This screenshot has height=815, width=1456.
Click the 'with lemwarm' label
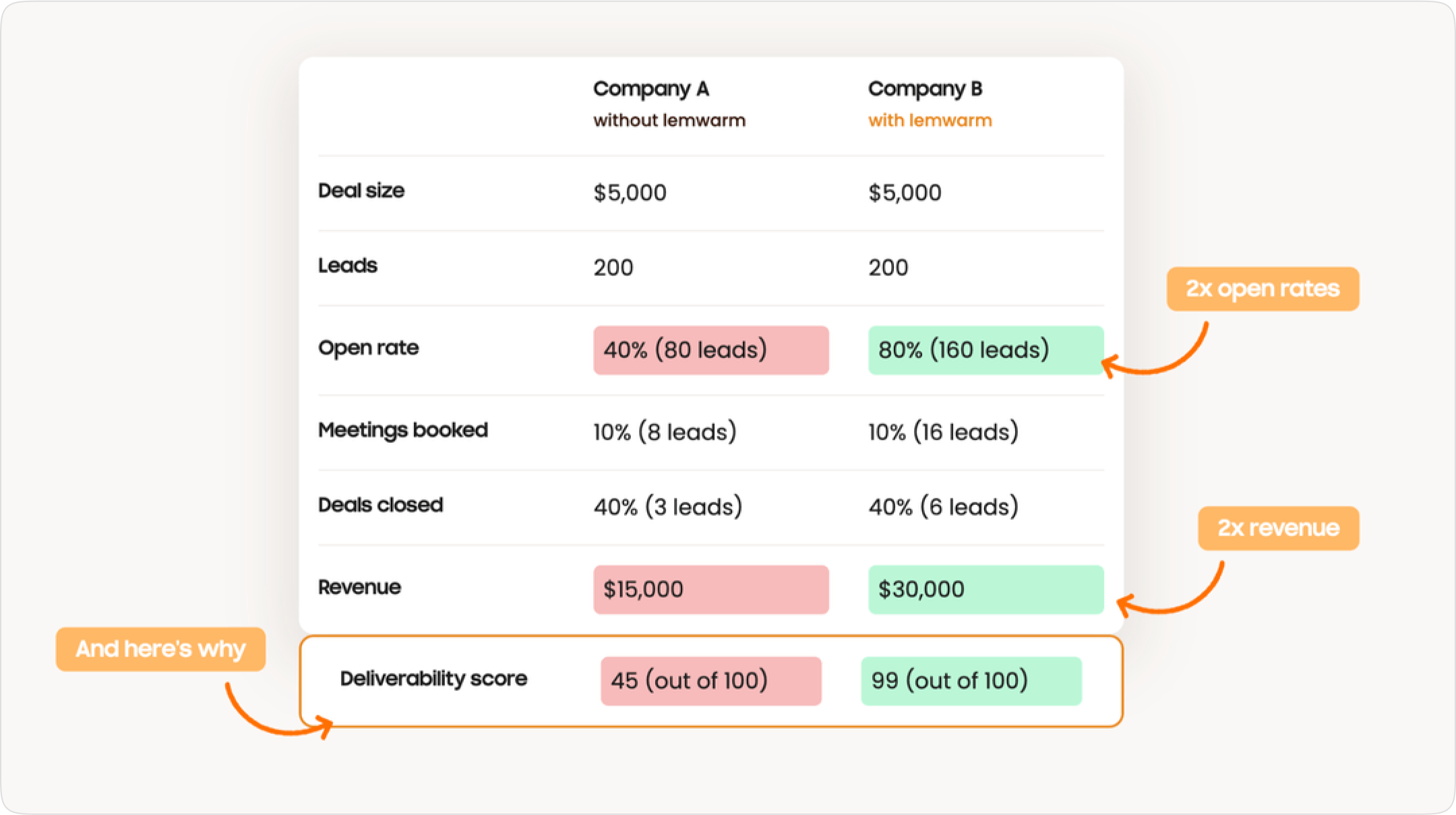930,121
